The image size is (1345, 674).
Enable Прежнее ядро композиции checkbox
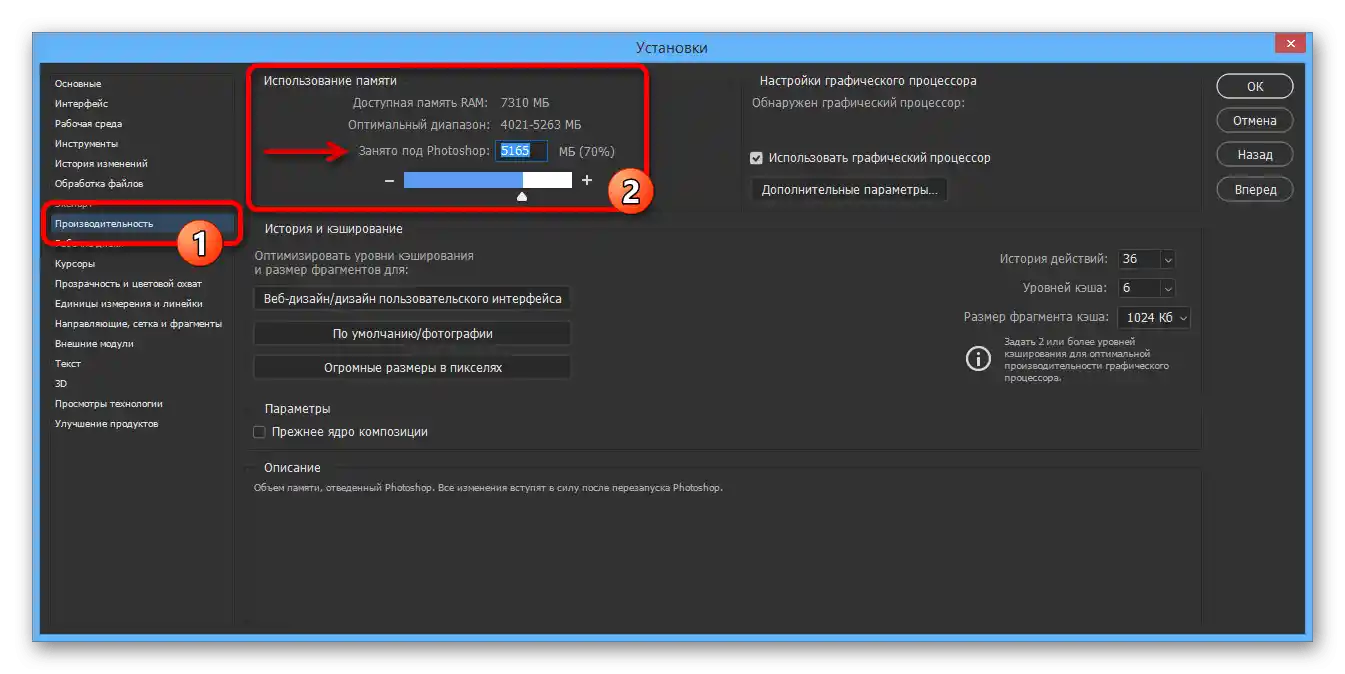click(259, 432)
